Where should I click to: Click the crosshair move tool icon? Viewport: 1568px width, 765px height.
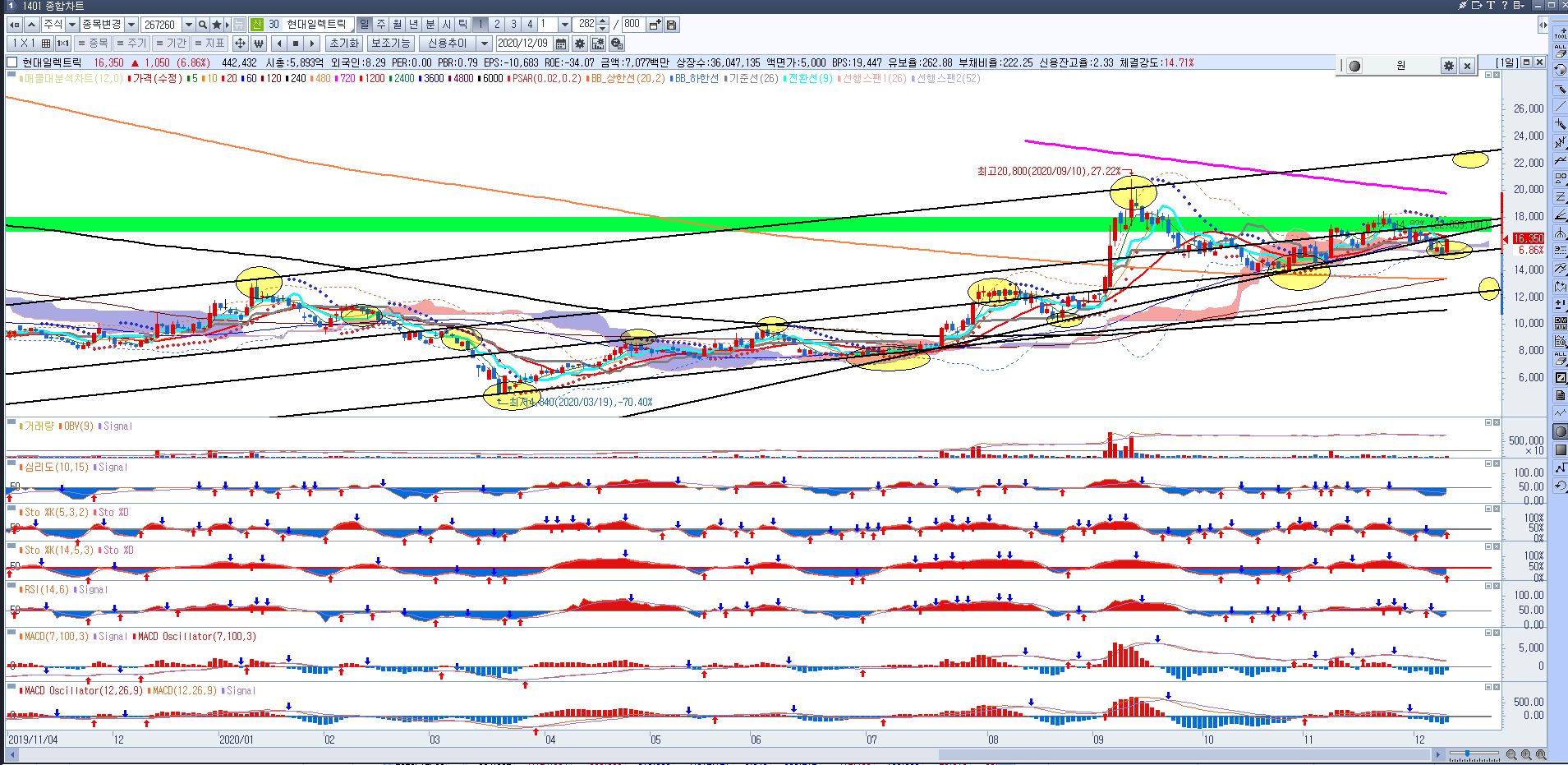coord(240,44)
